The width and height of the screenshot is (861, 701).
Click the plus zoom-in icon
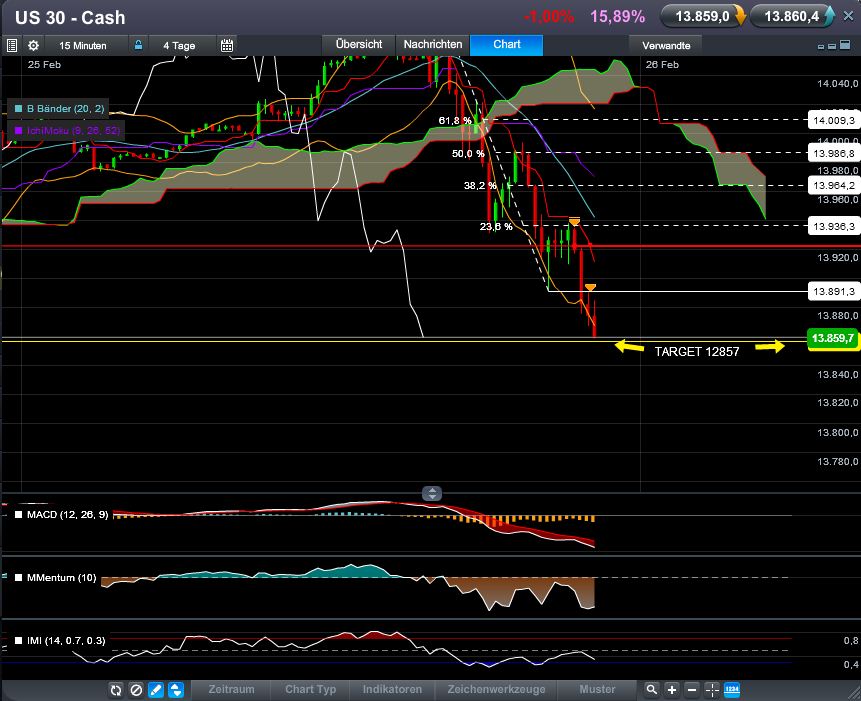[x=672, y=689]
